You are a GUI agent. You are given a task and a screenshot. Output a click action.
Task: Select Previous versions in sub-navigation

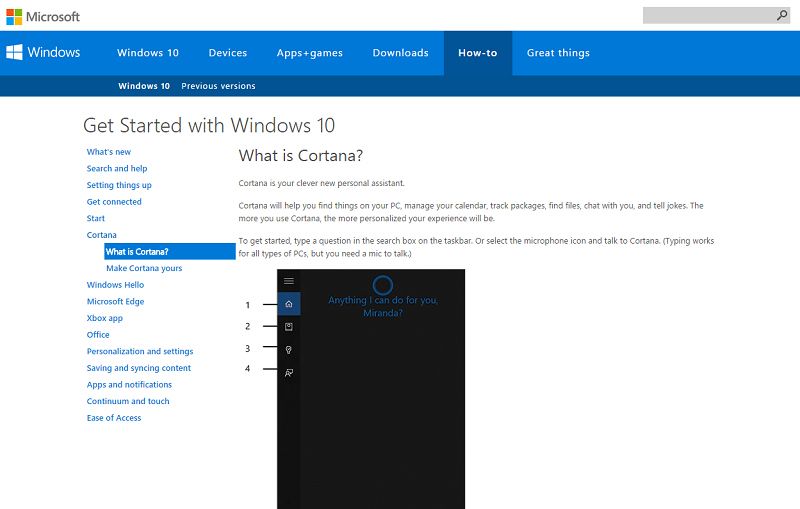click(x=218, y=86)
